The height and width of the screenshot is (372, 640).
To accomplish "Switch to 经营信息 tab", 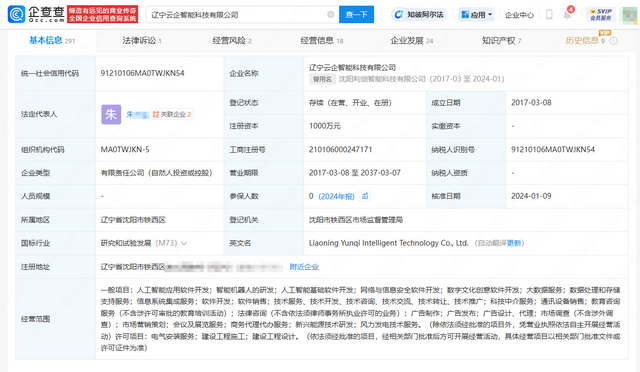I will click(x=322, y=40).
